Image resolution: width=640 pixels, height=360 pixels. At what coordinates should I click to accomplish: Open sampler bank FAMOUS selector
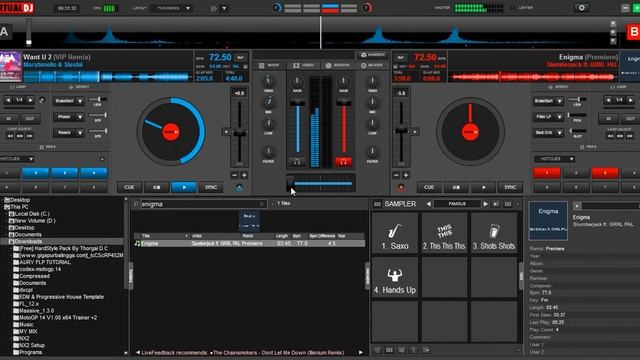tap(457, 204)
